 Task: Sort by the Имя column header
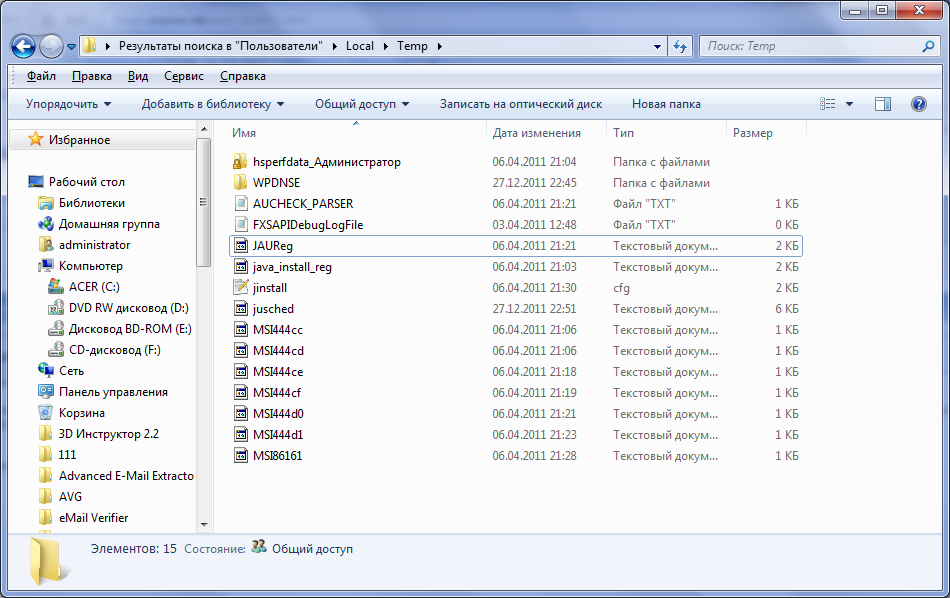coord(244,133)
